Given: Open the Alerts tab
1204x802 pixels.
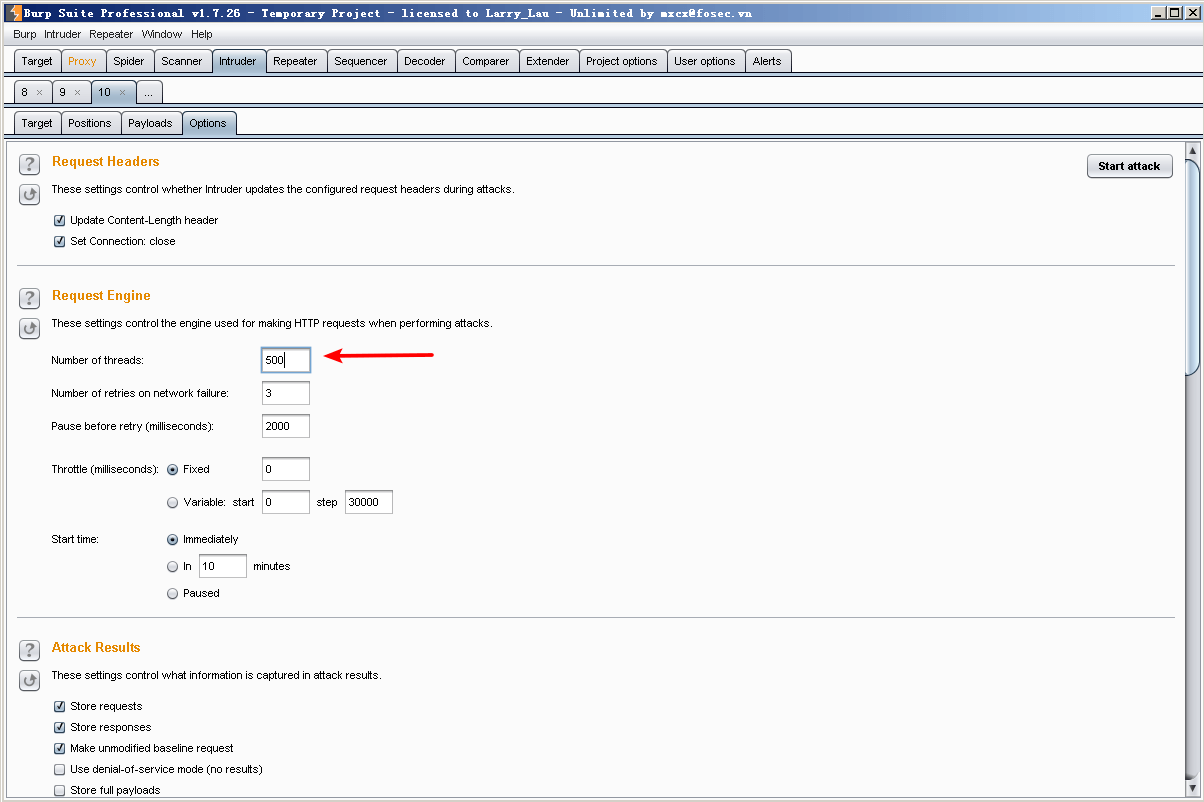Looking at the screenshot, I should 767,61.
